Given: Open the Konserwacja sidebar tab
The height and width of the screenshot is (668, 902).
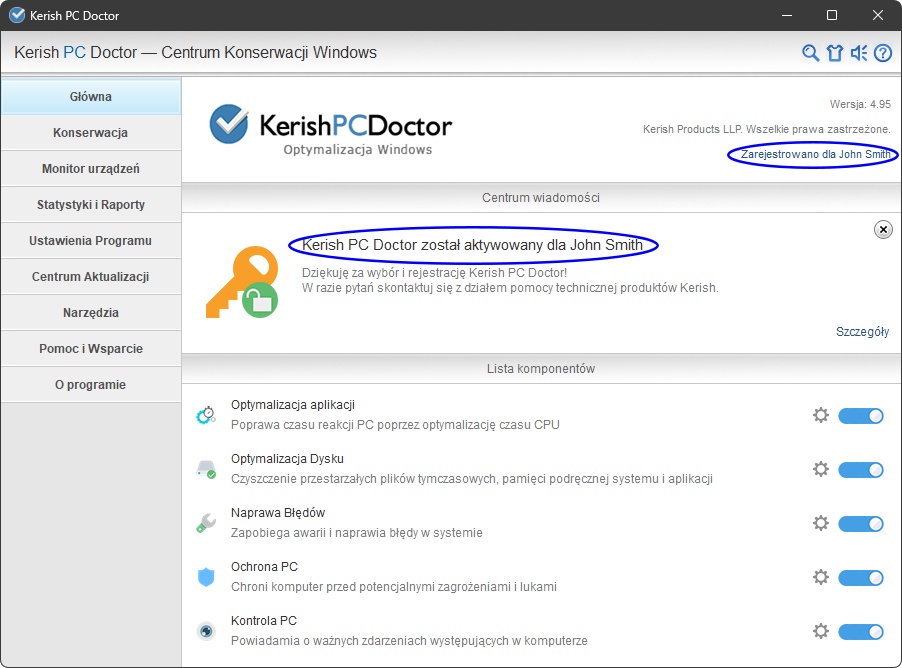Looking at the screenshot, I should click(90, 133).
